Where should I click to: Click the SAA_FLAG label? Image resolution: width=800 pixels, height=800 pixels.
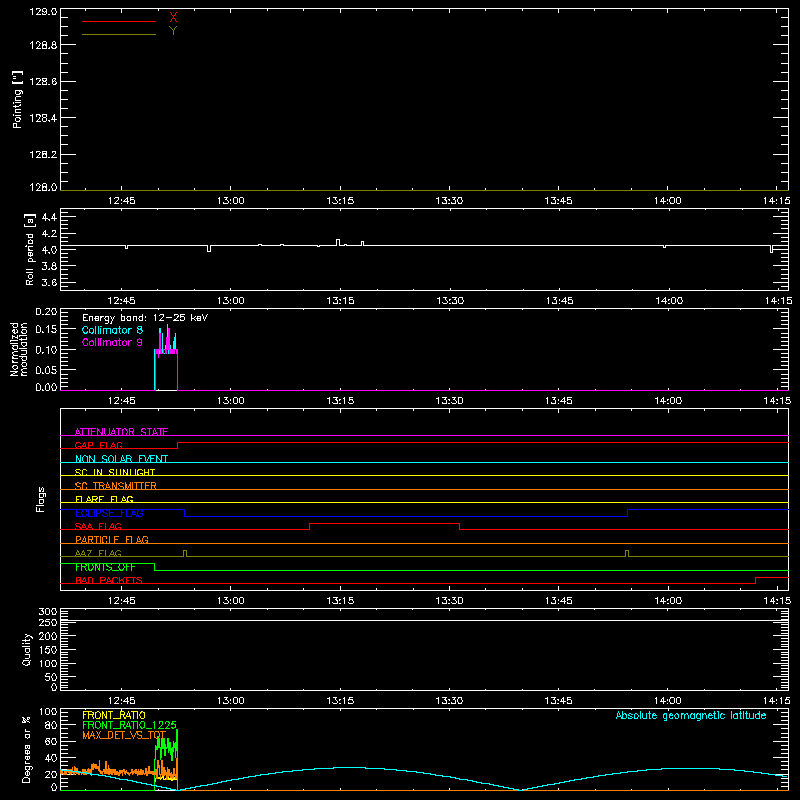[98, 526]
